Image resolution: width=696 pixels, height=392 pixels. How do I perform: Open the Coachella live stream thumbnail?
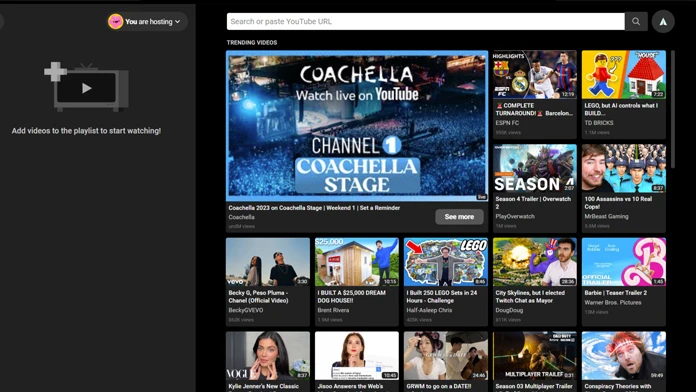(x=357, y=126)
